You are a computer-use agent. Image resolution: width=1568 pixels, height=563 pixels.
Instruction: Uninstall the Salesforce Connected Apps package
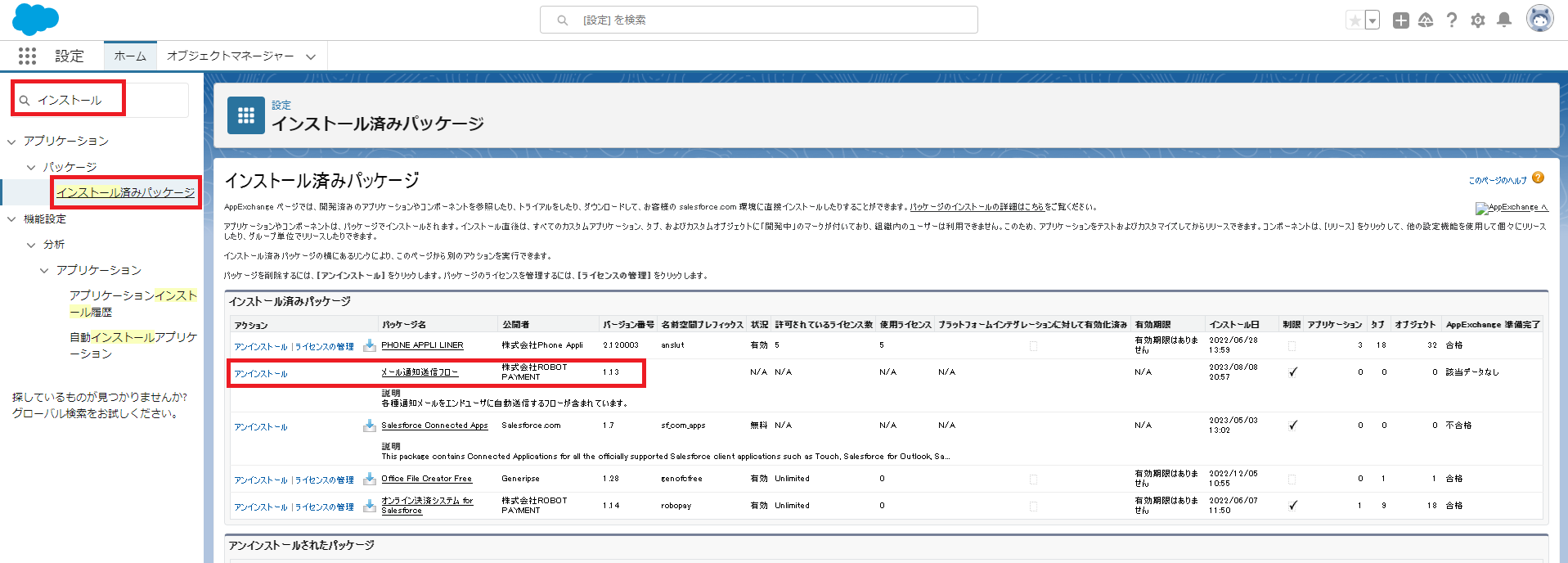(x=261, y=427)
